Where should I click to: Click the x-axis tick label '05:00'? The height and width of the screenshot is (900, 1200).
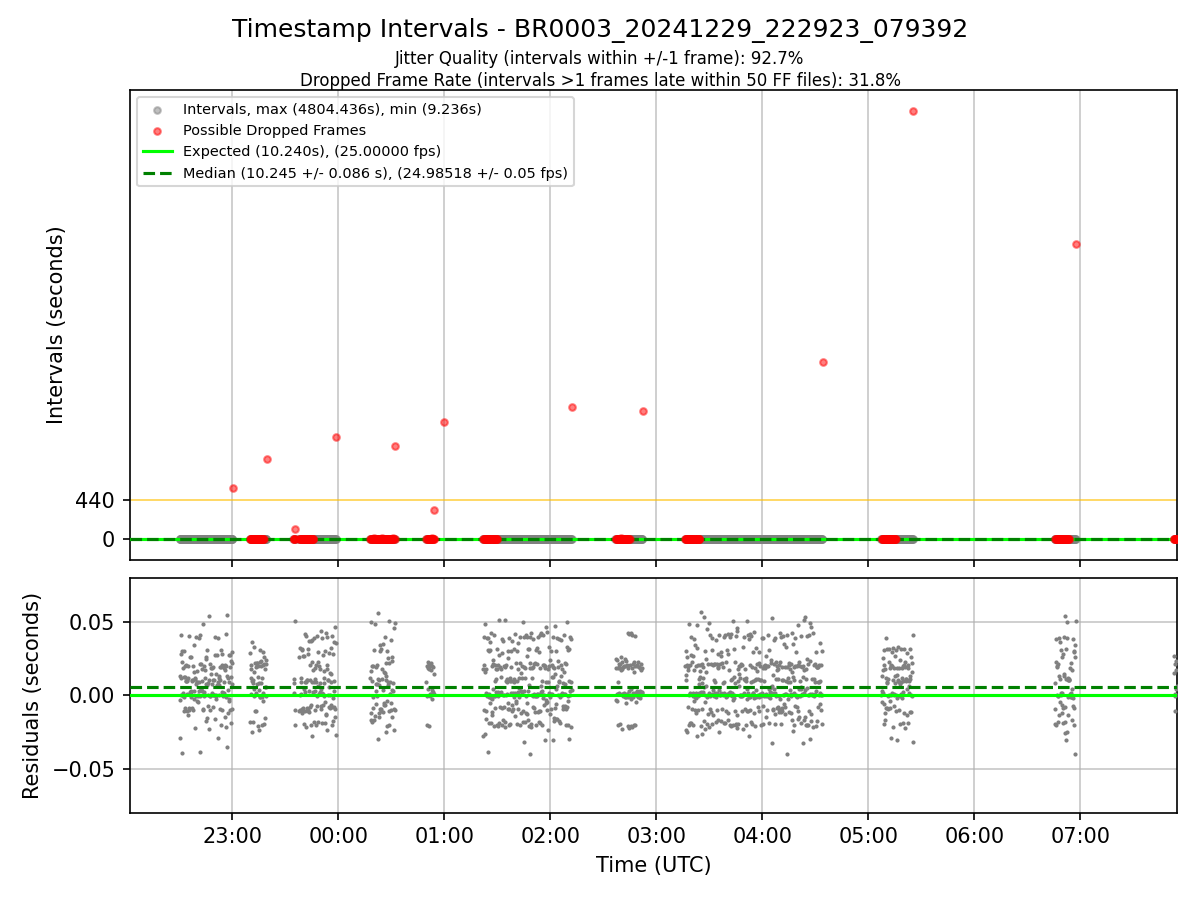(x=868, y=834)
